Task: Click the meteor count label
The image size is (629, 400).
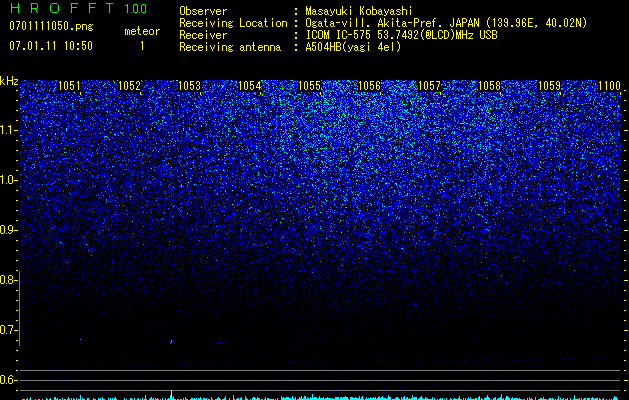Action: [x=142, y=31]
